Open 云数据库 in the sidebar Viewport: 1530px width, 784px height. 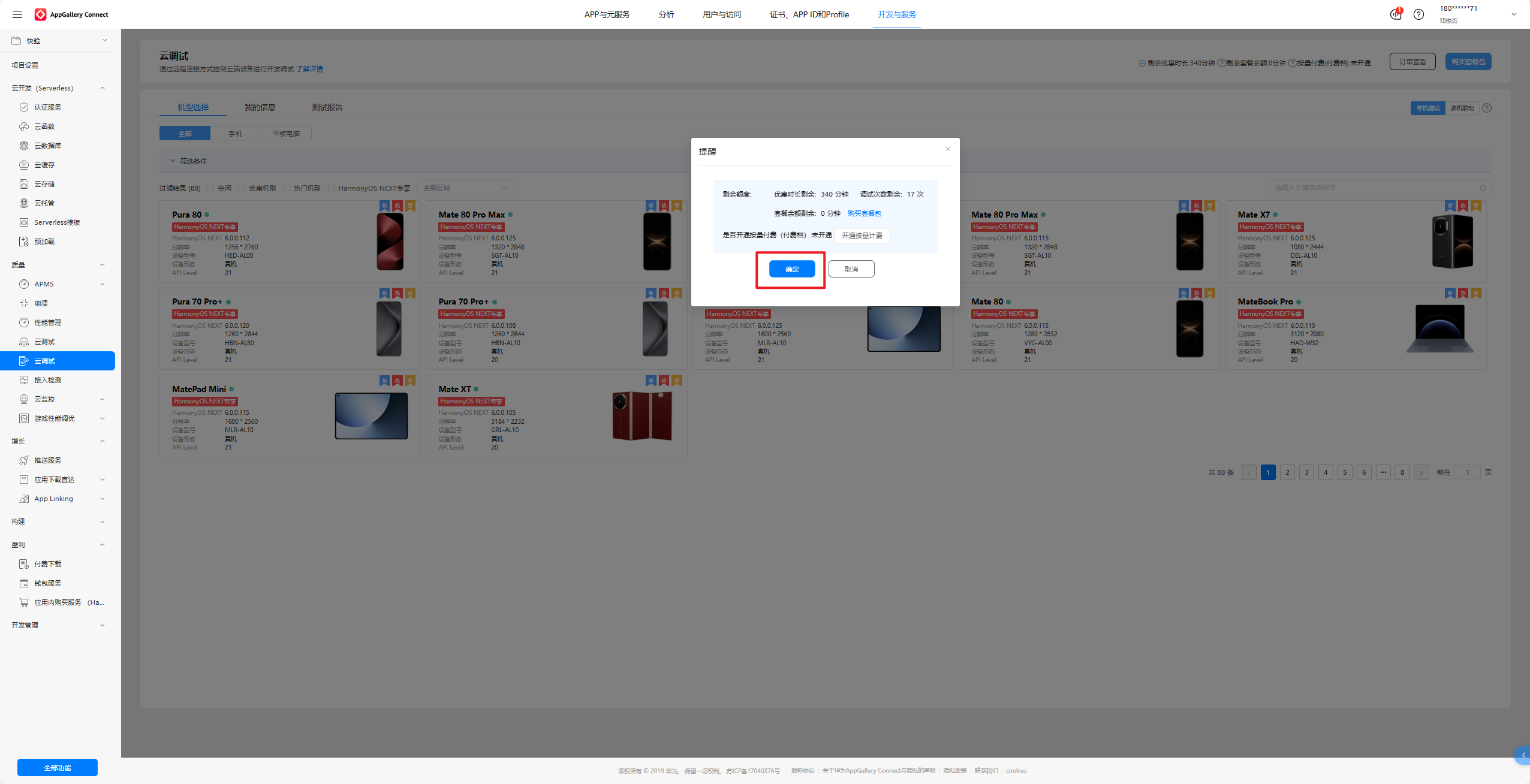tap(47, 146)
